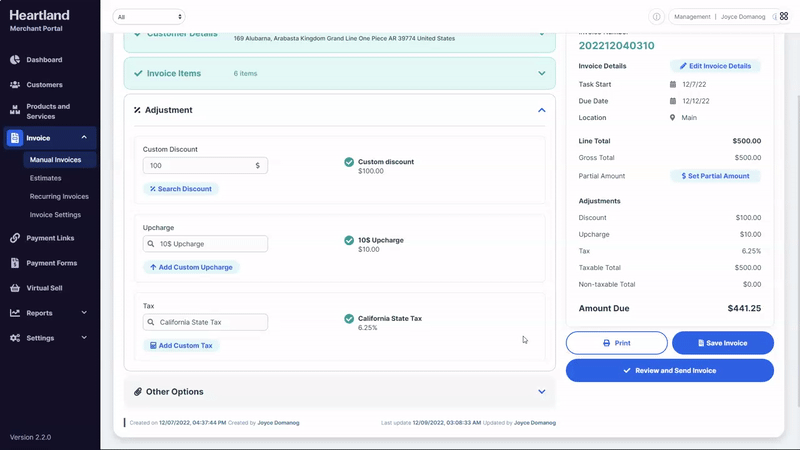This screenshot has width=800, height=450.
Task: Click the Invoice Items checkmark icon
Action: click(138, 73)
